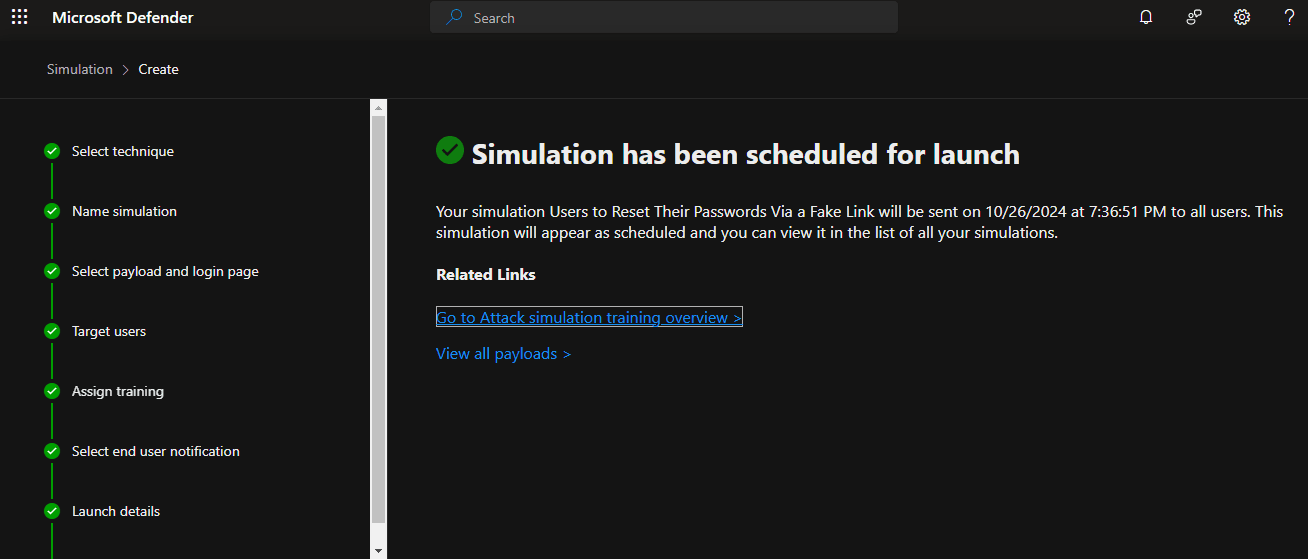Navigate to Simulation in the breadcrumb
This screenshot has width=1308, height=559.
click(79, 69)
